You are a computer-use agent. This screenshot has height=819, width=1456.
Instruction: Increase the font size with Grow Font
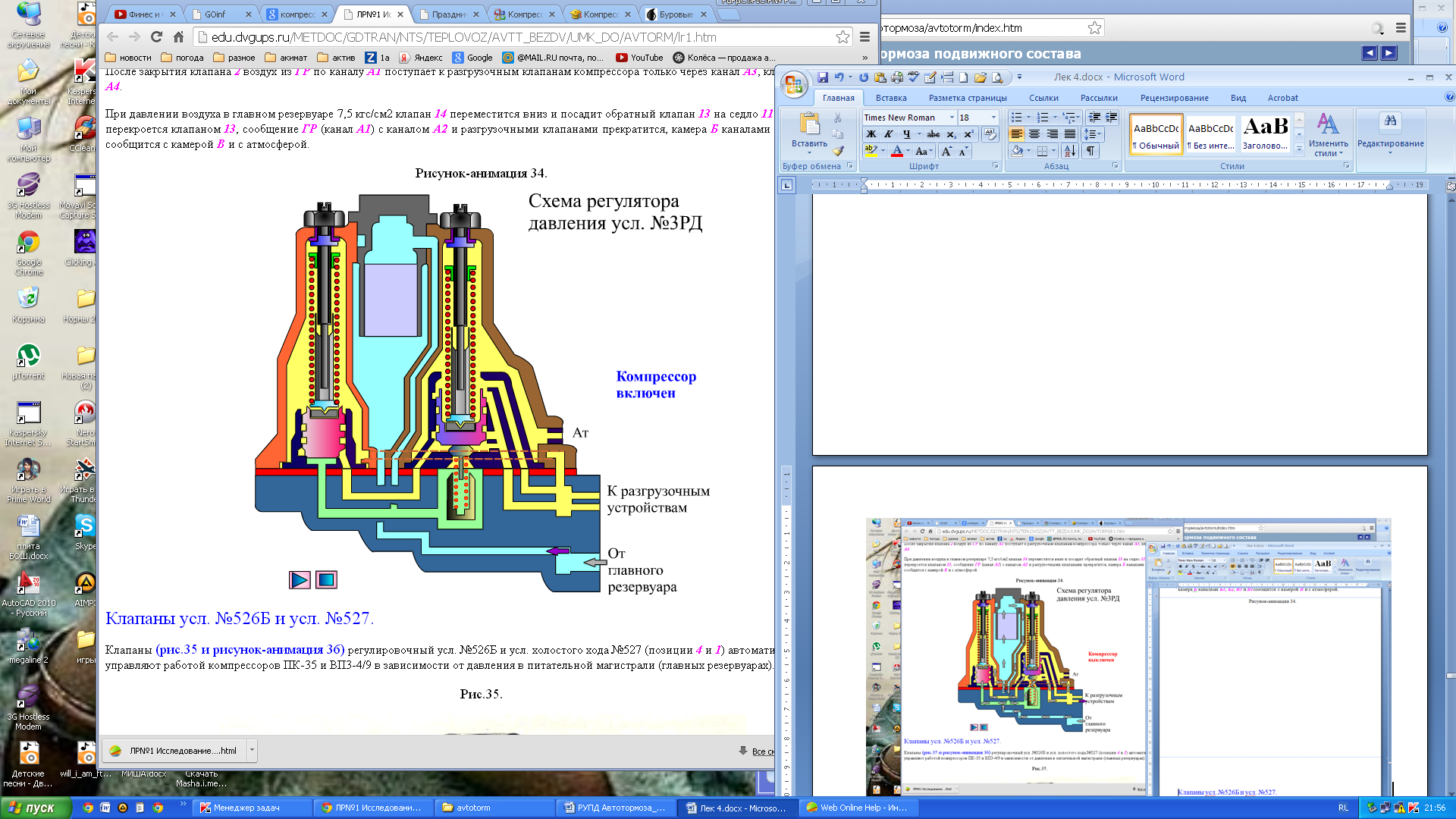[x=946, y=152]
